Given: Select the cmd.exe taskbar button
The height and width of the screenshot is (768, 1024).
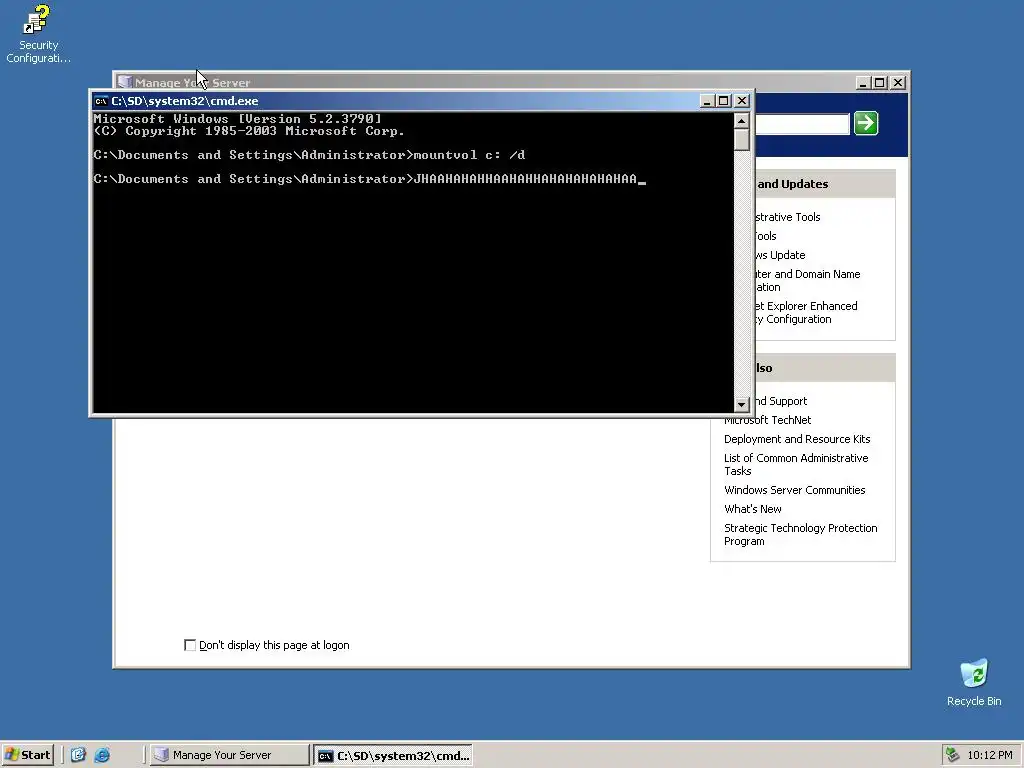Looking at the screenshot, I should [x=392, y=756].
